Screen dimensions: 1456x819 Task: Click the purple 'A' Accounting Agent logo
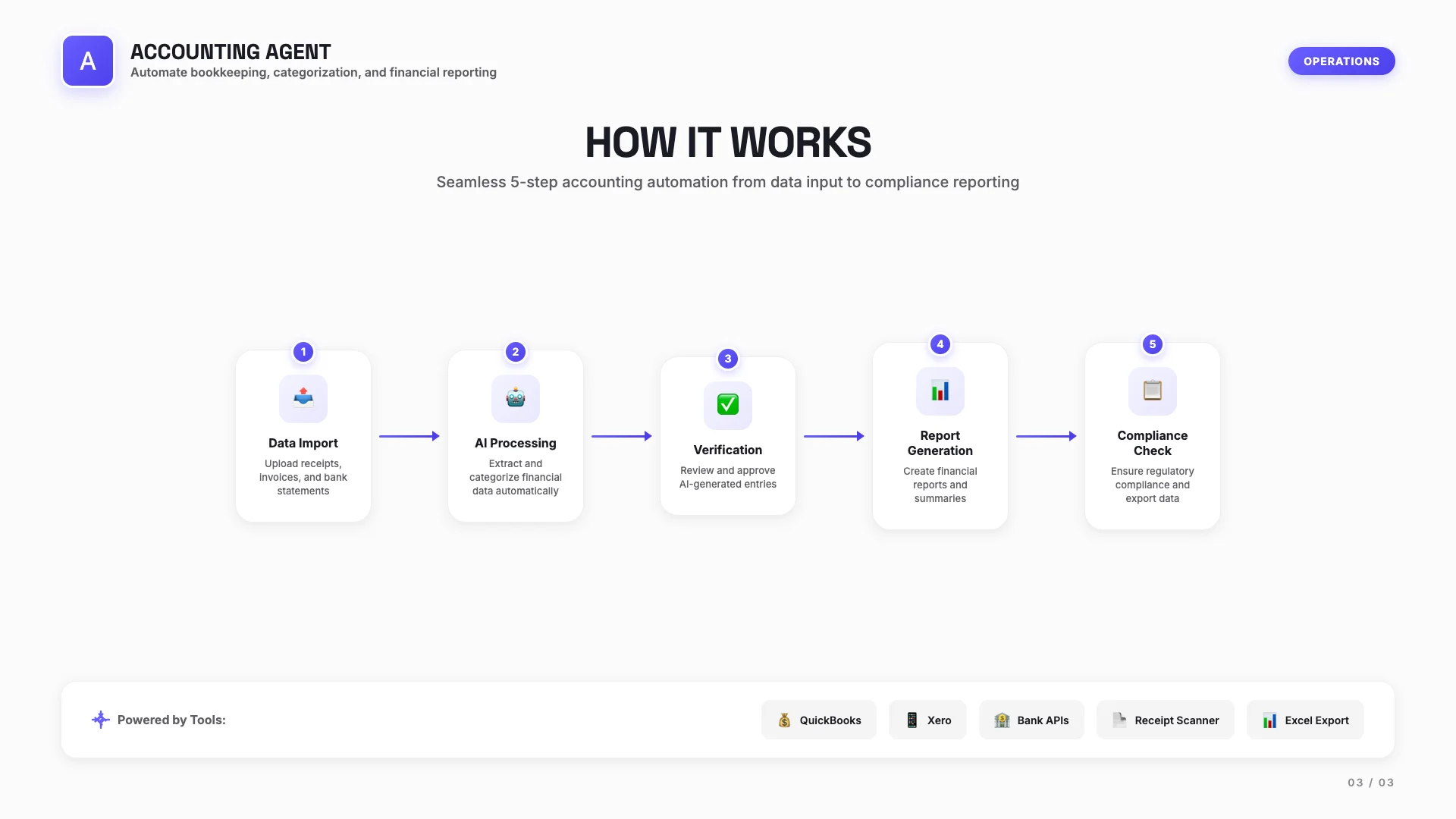pyautogui.click(x=88, y=61)
